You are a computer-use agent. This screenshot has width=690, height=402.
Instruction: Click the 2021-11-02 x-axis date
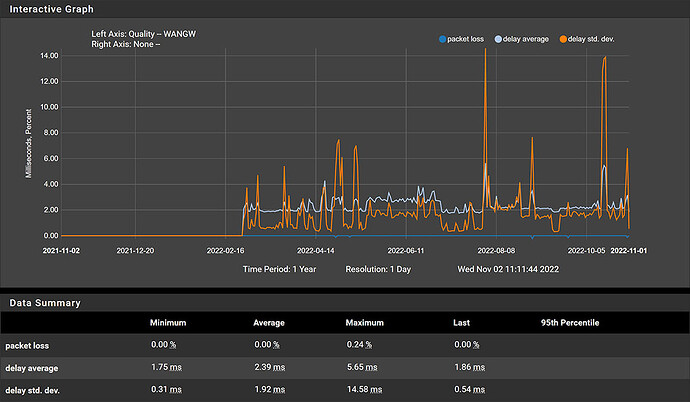[x=61, y=251]
